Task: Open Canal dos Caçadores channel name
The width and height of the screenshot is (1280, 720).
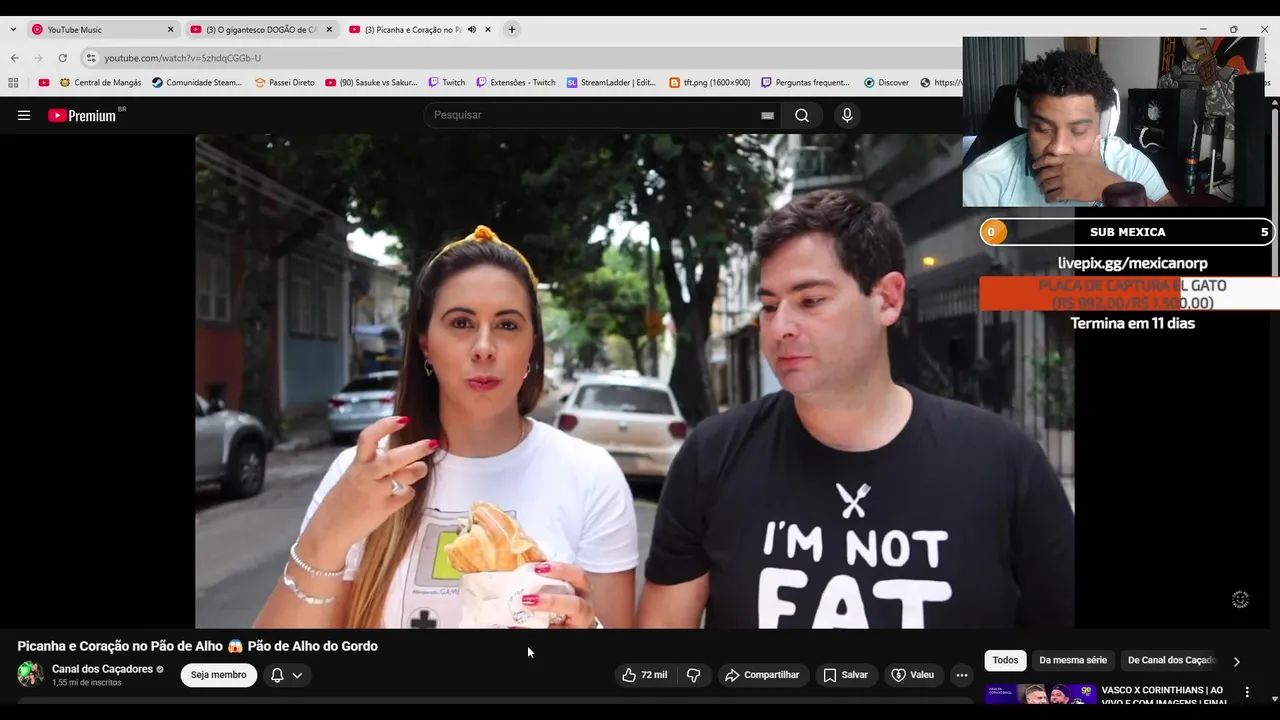Action: 102,669
